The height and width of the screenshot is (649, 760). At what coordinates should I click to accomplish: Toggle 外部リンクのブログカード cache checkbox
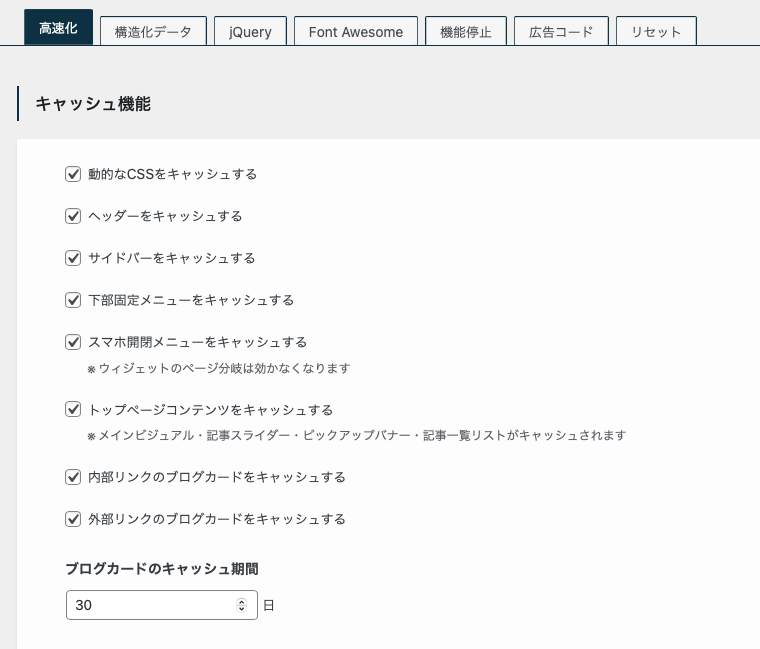point(73,519)
